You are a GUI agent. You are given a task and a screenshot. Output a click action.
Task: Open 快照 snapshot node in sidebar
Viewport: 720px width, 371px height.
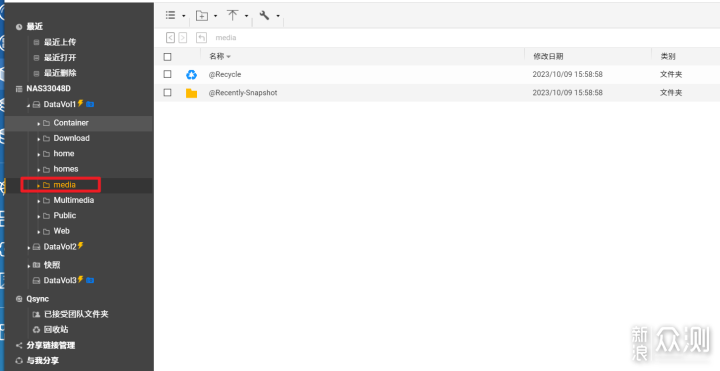tap(52, 265)
